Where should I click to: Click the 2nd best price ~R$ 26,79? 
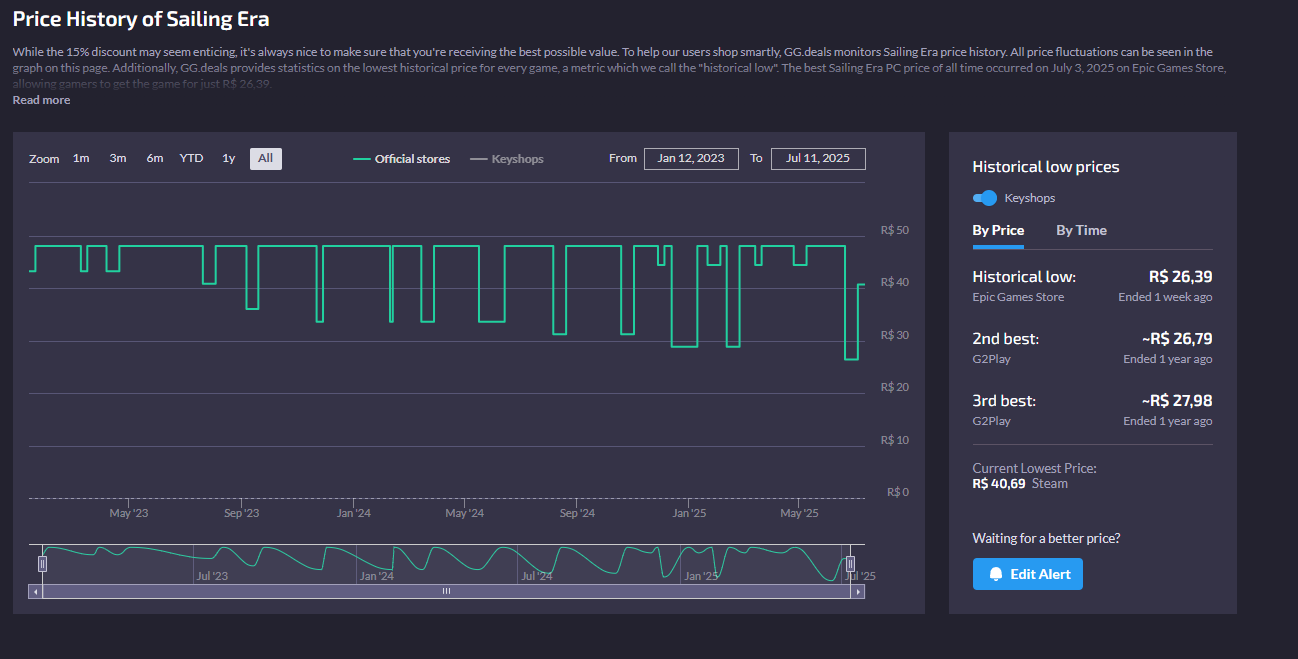pyautogui.click(x=1177, y=339)
